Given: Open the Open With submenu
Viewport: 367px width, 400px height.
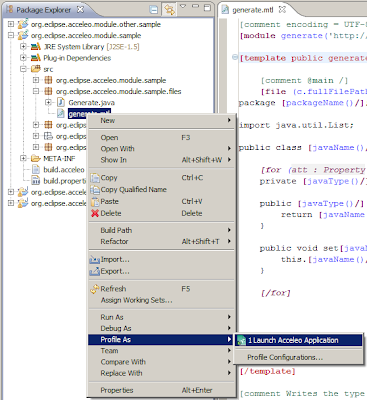Looking at the screenshot, I should coord(161,149).
